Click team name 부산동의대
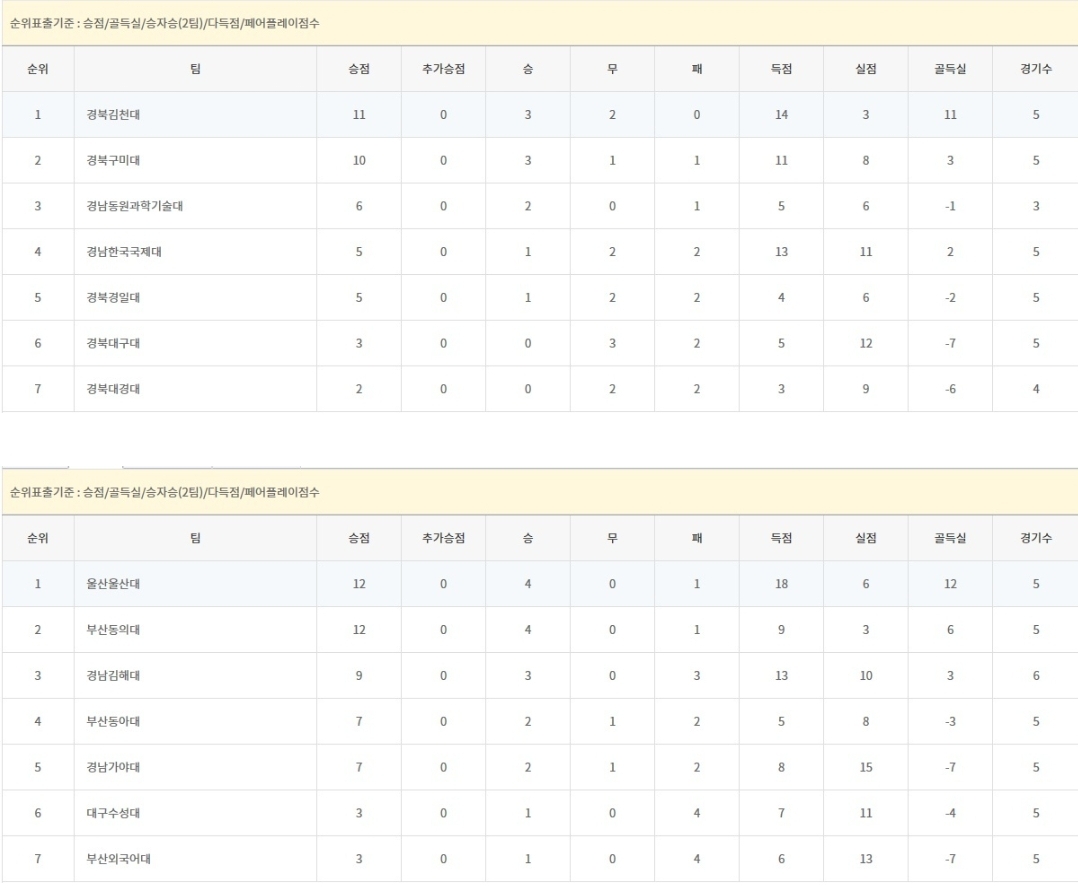The image size is (1078, 890). click(113, 630)
